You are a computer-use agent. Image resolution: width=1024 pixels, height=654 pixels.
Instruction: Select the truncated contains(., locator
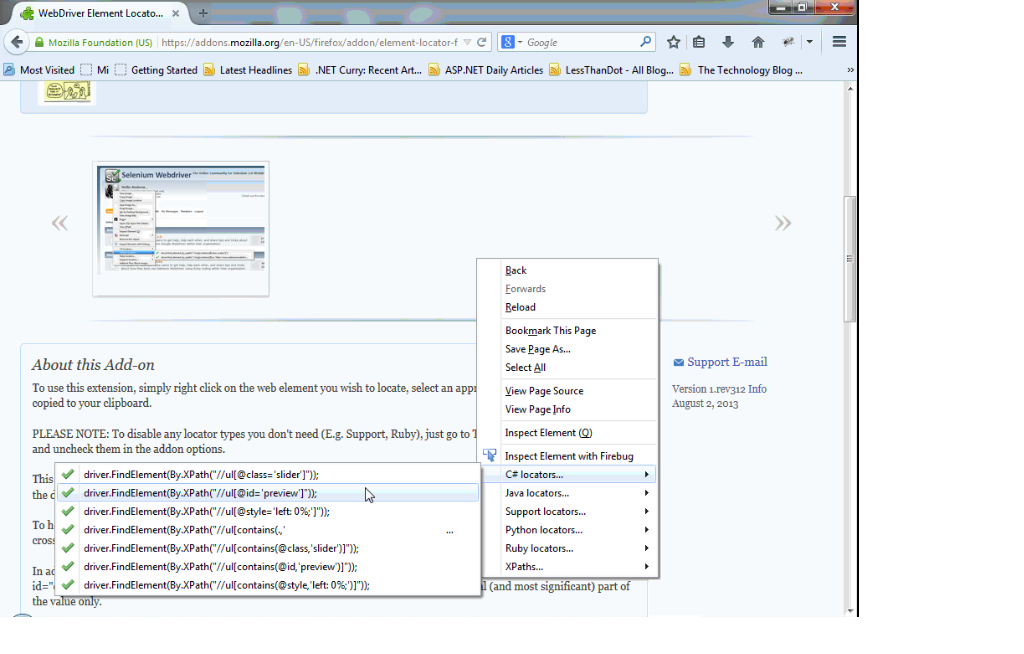[x=268, y=530]
